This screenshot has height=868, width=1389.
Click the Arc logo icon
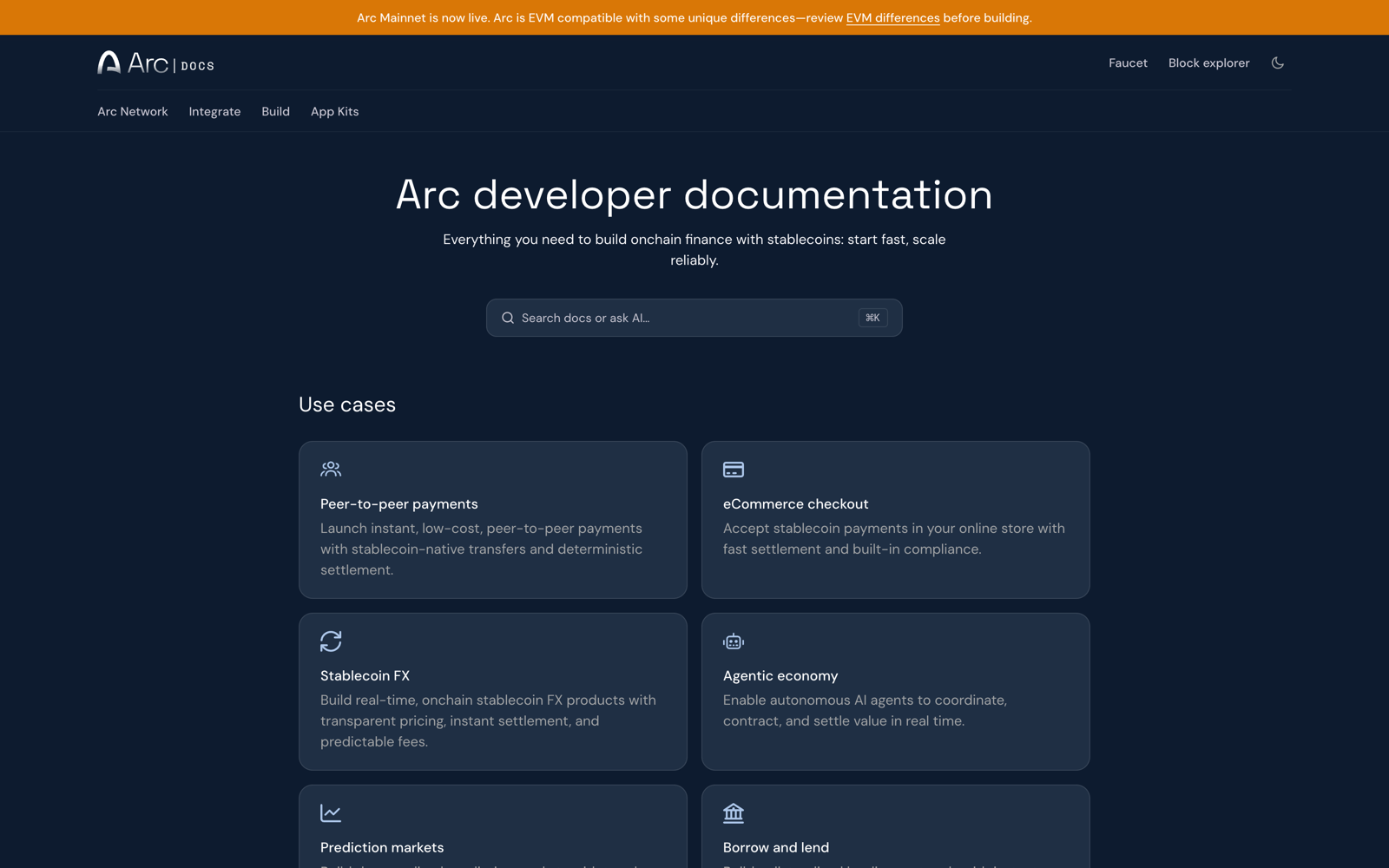pos(109,62)
